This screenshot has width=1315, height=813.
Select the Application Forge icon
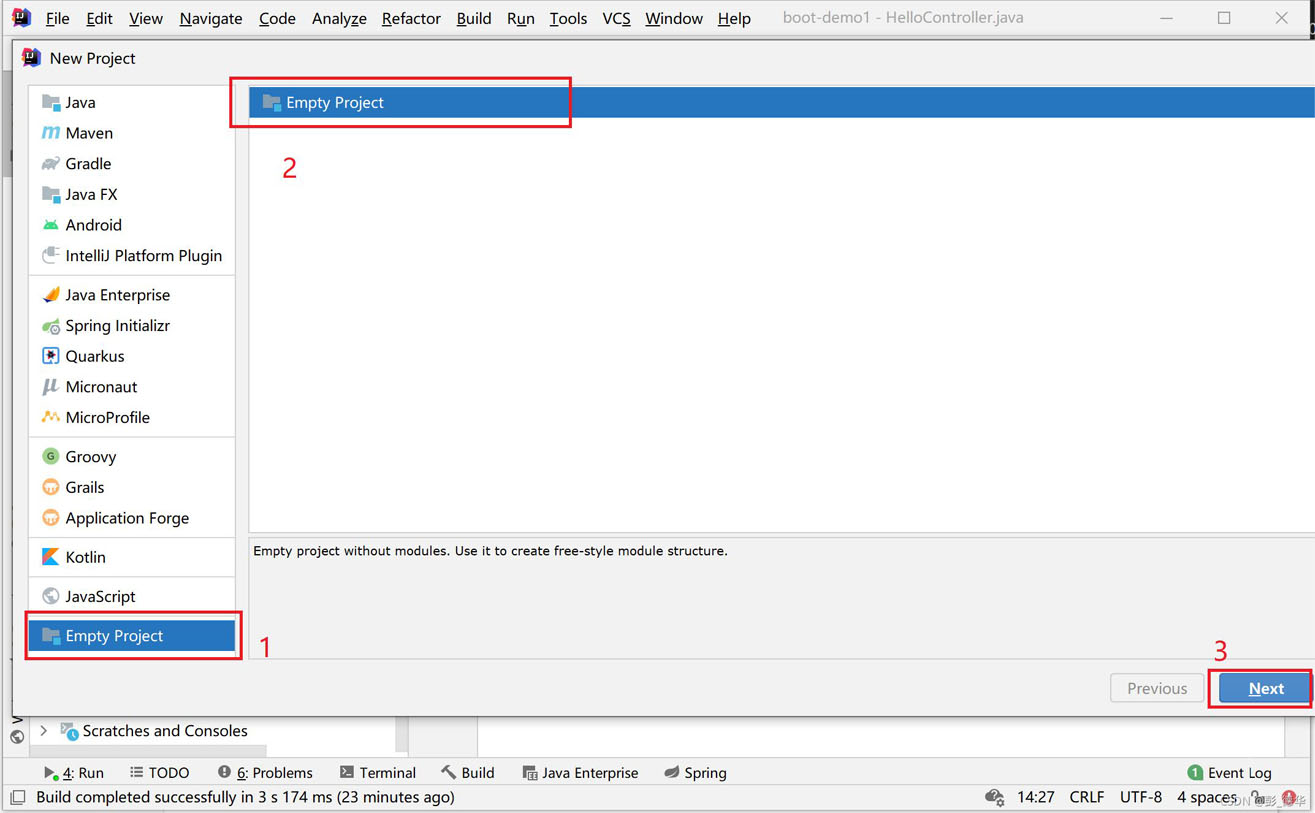(51, 518)
